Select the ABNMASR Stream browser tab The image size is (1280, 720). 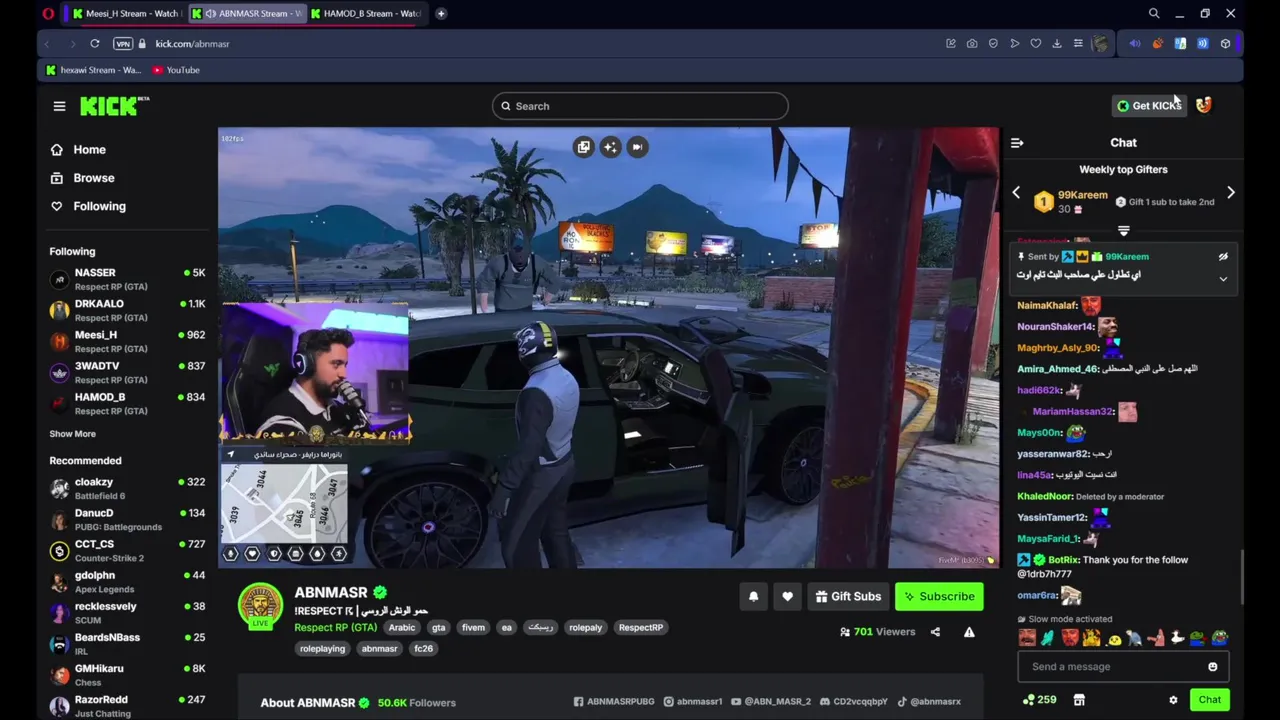coord(246,14)
